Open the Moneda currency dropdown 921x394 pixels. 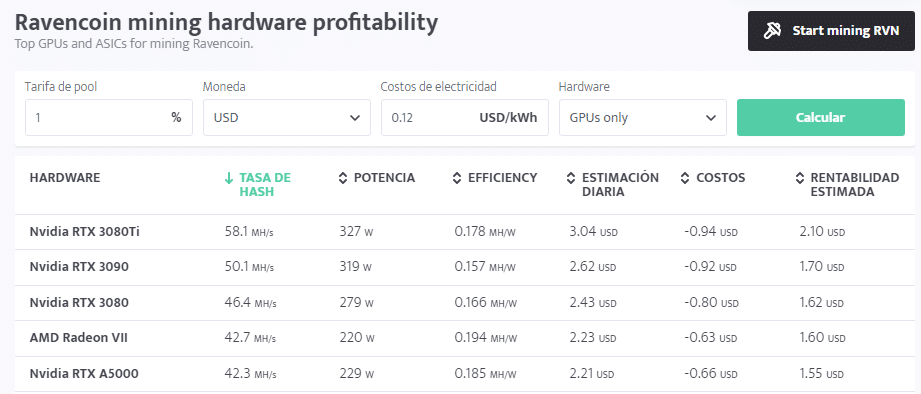(x=287, y=117)
